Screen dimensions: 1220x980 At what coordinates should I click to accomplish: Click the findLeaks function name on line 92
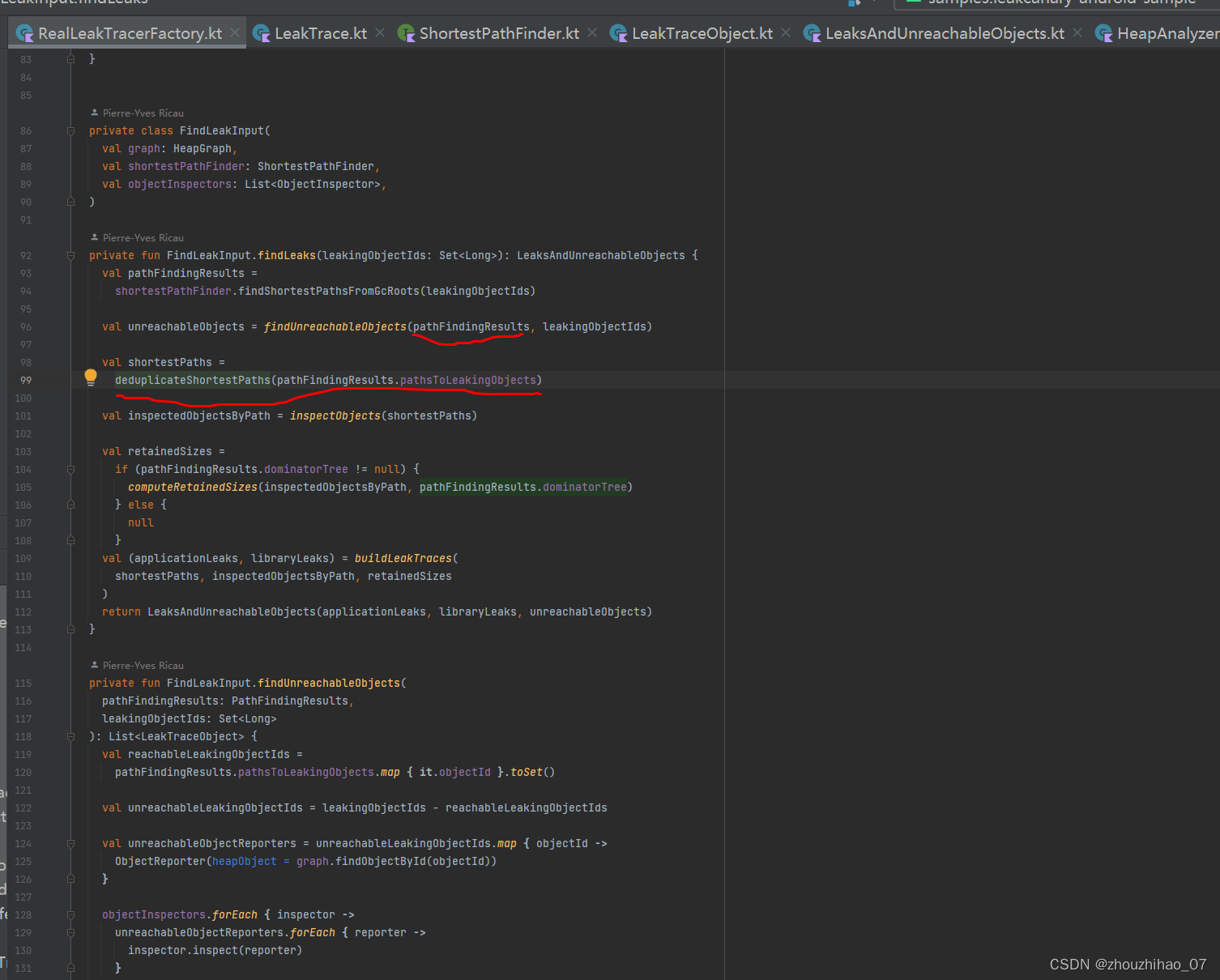[x=287, y=255]
